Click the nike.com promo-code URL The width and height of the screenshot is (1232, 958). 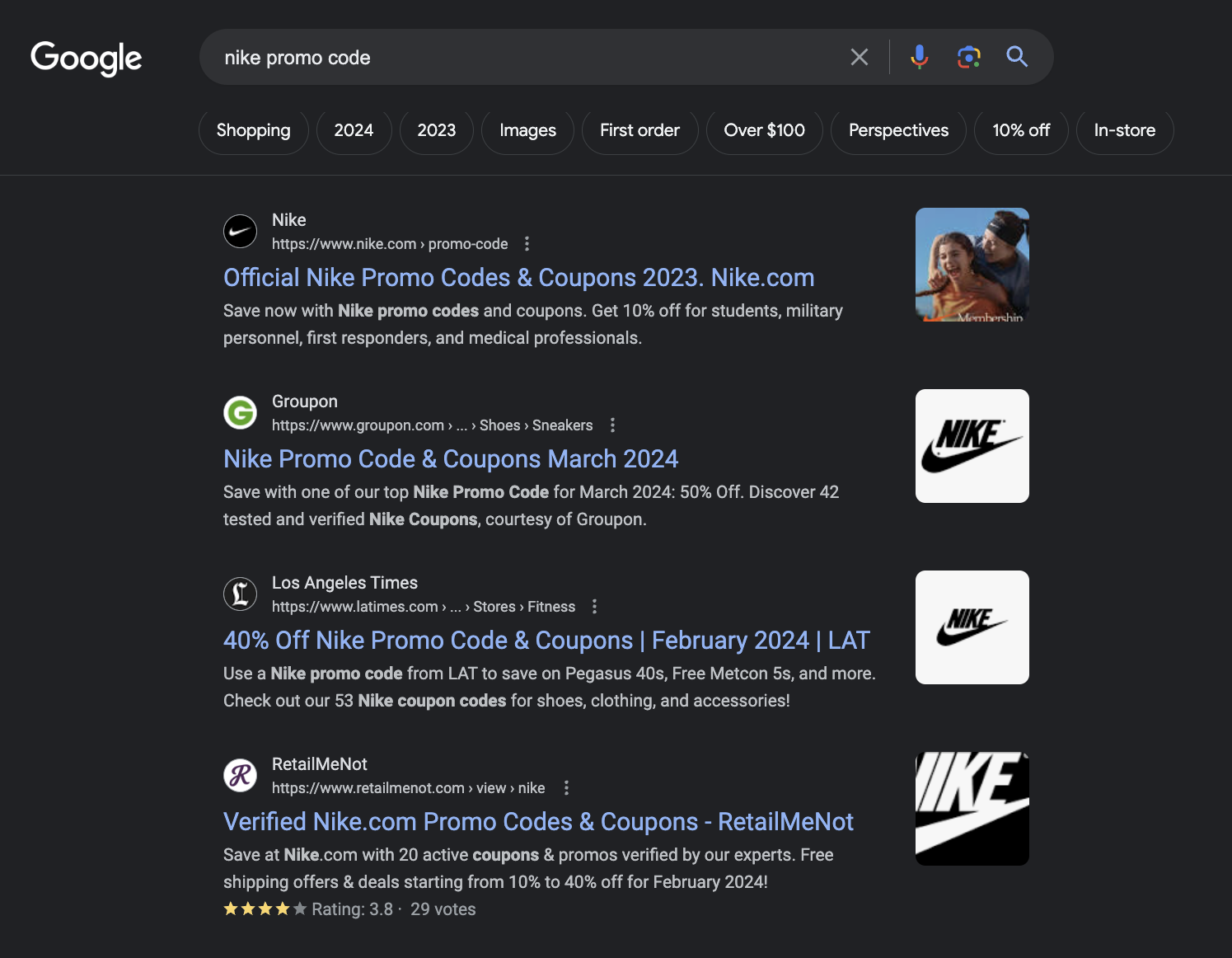click(390, 244)
